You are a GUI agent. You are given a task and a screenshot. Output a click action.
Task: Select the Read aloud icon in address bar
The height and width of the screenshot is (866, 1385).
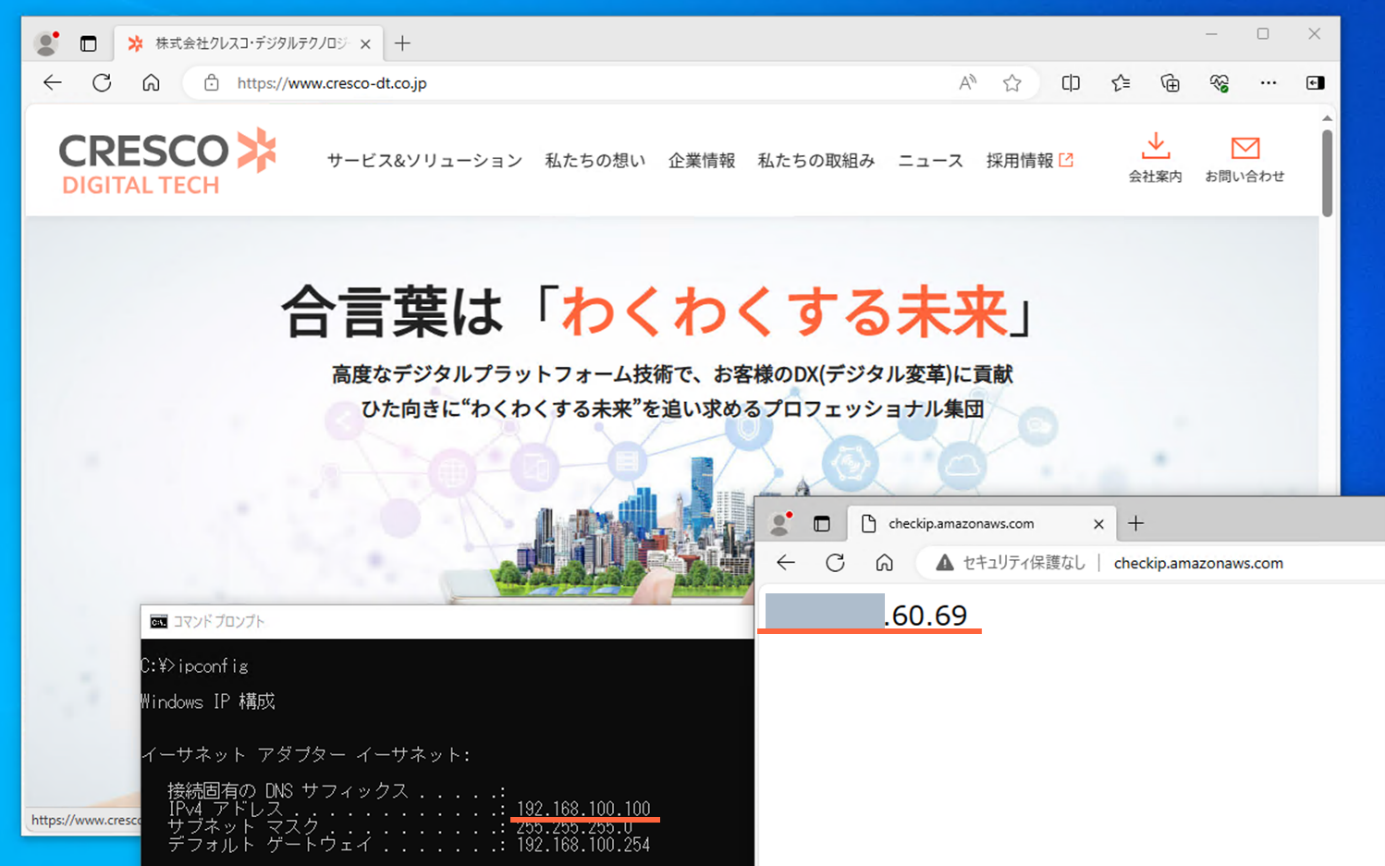[968, 83]
